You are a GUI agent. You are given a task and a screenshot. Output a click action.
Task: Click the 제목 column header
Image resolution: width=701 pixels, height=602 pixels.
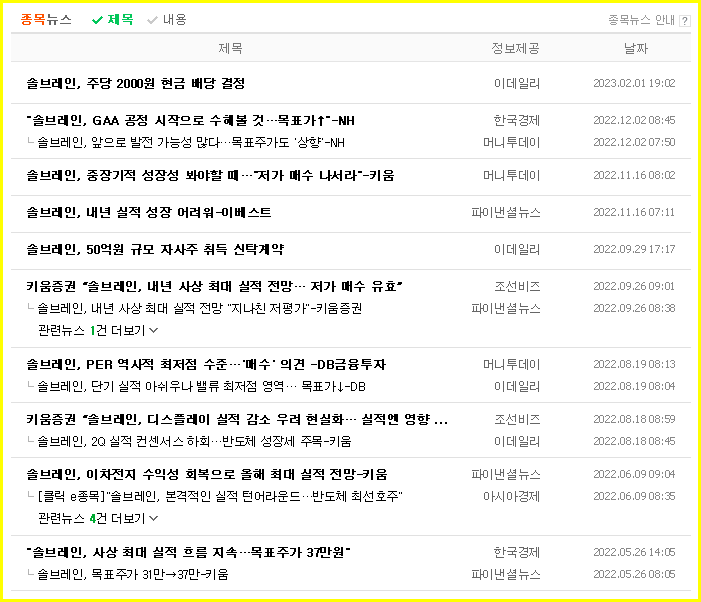[230, 48]
